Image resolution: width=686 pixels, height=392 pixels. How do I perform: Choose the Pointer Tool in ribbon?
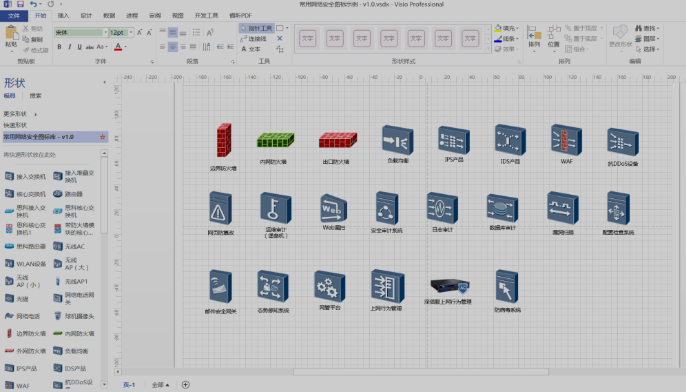(x=257, y=28)
